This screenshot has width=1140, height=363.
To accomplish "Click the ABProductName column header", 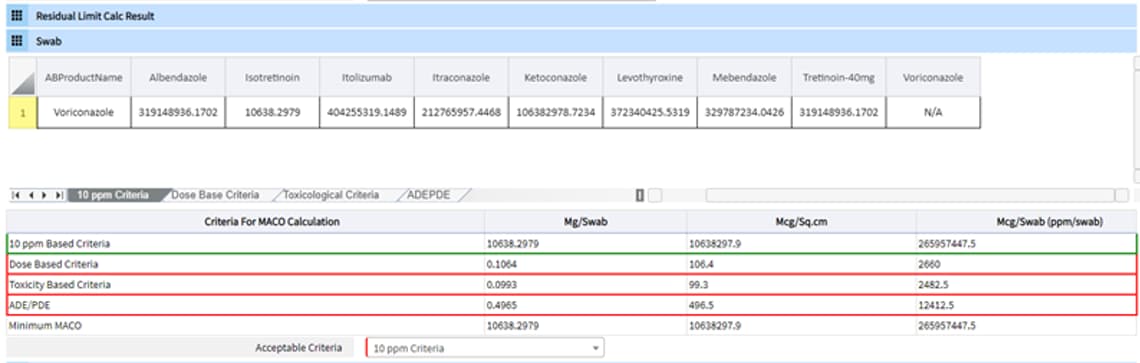I will pyautogui.click(x=84, y=77).
